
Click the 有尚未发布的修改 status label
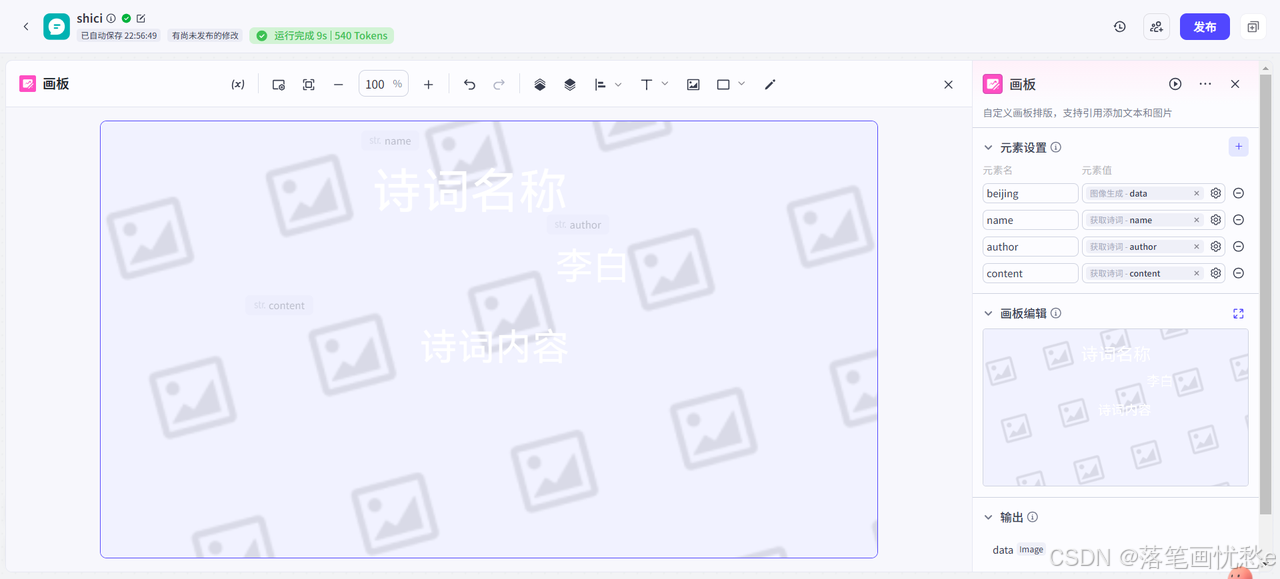(x=205, y=36)
